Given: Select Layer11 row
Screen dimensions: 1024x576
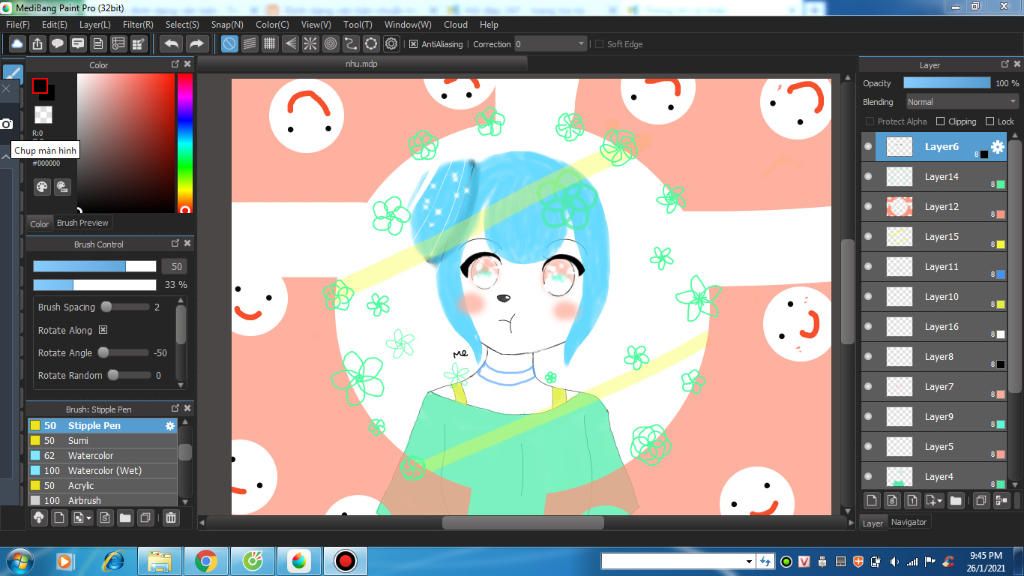Looking at the screenshot, I should tap(935, 266).
